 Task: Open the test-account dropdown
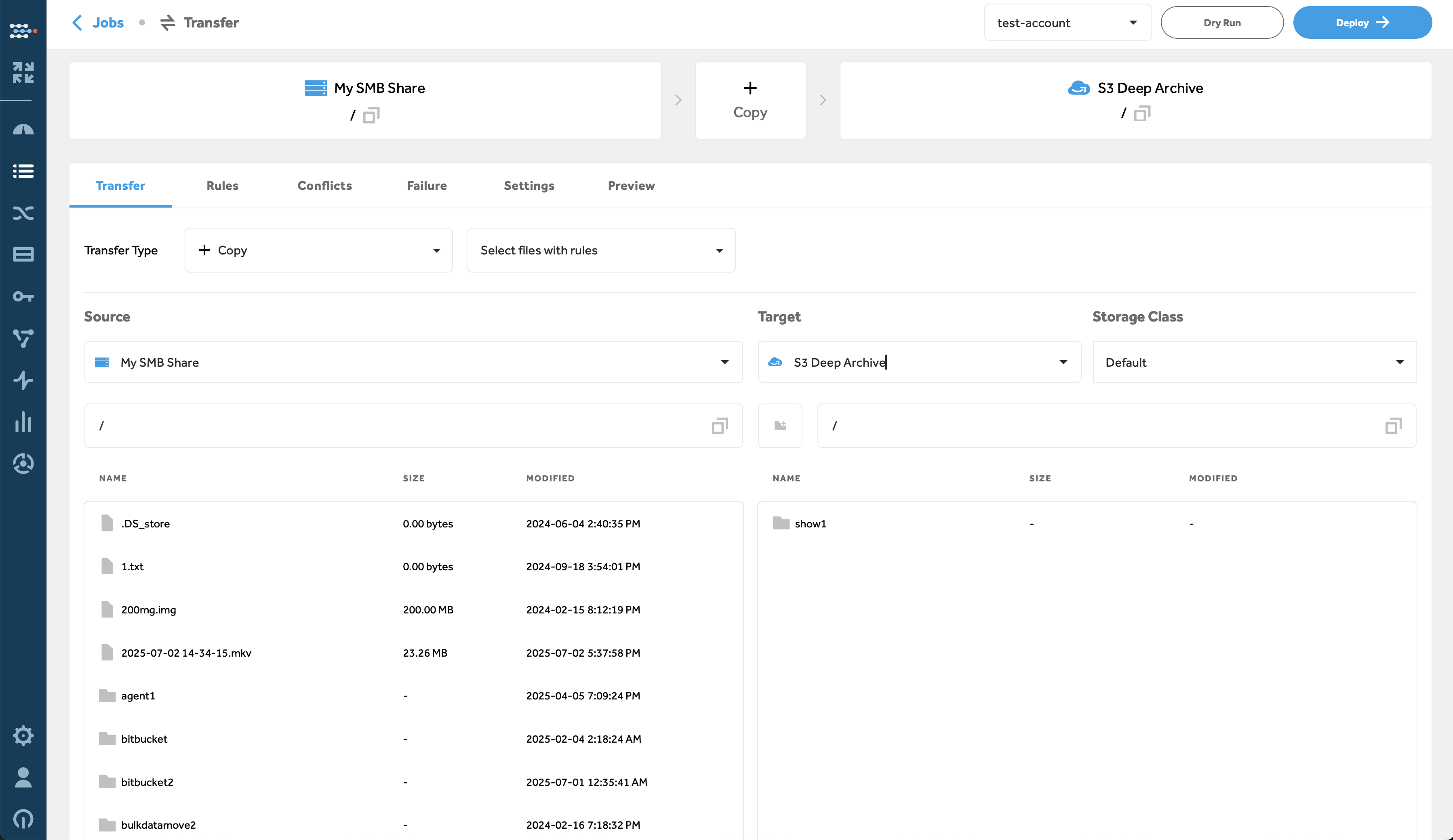[x=1067, y=23]
